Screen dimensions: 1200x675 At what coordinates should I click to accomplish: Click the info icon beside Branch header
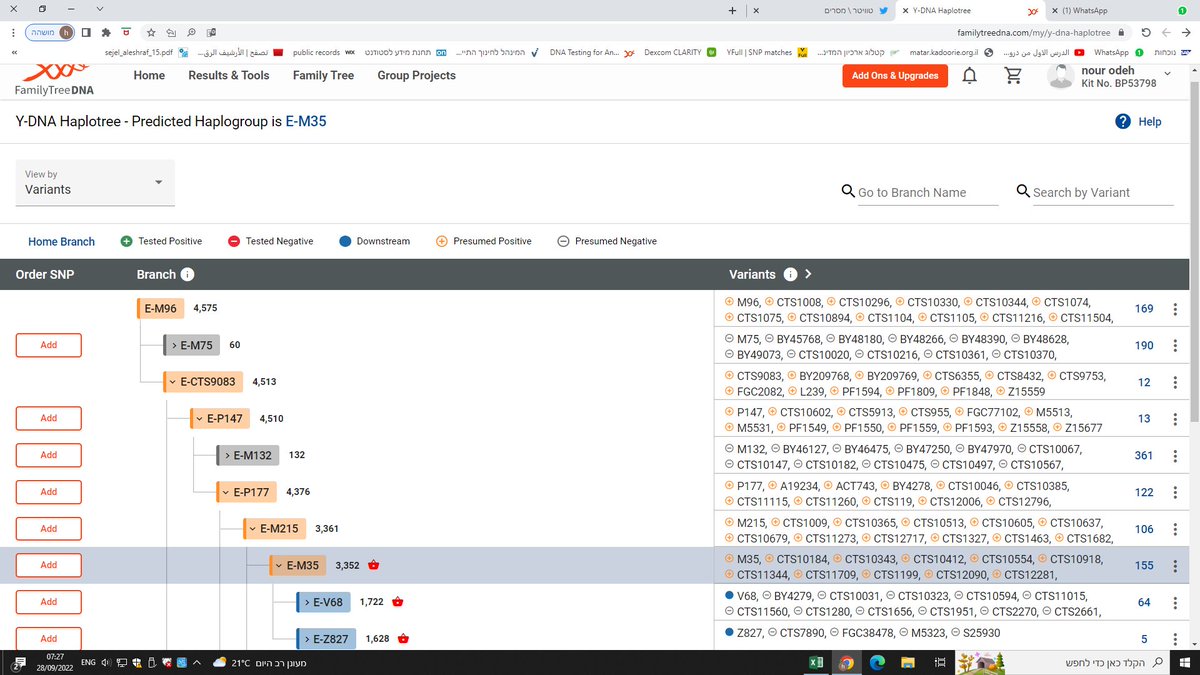tap(187, 275)
